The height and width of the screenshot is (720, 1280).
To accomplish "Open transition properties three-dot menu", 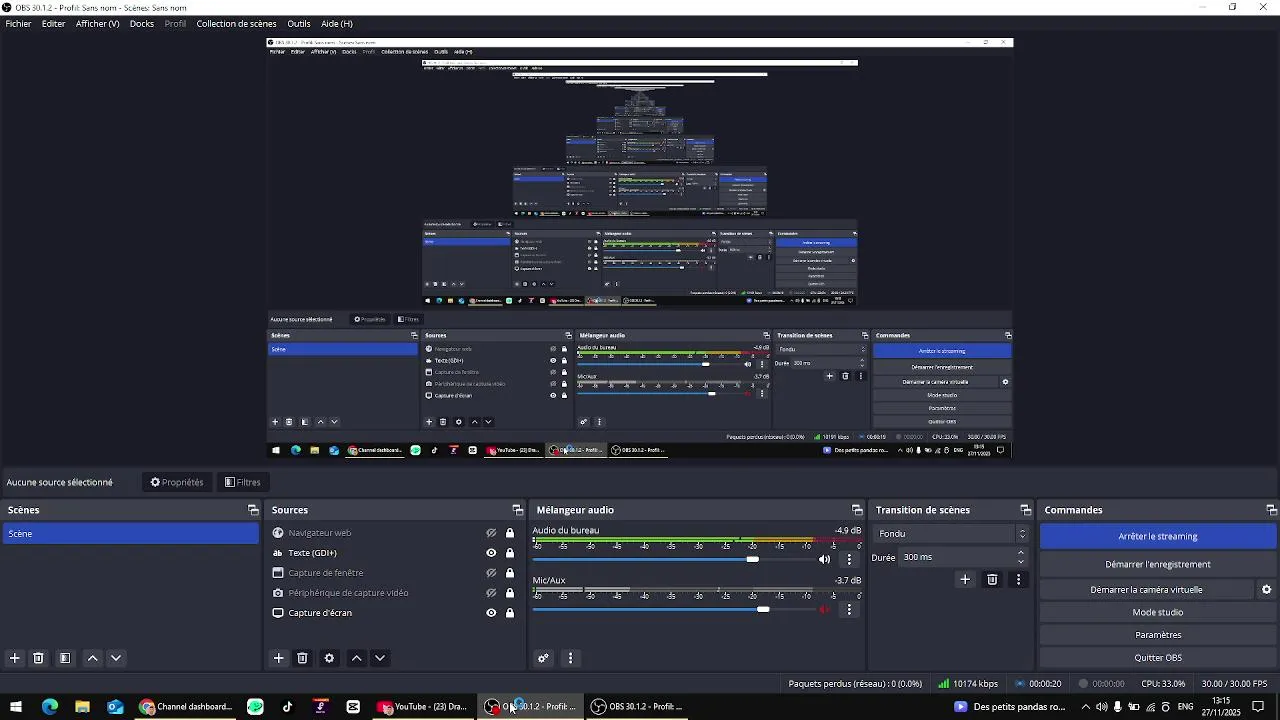I will point(1018,579).
